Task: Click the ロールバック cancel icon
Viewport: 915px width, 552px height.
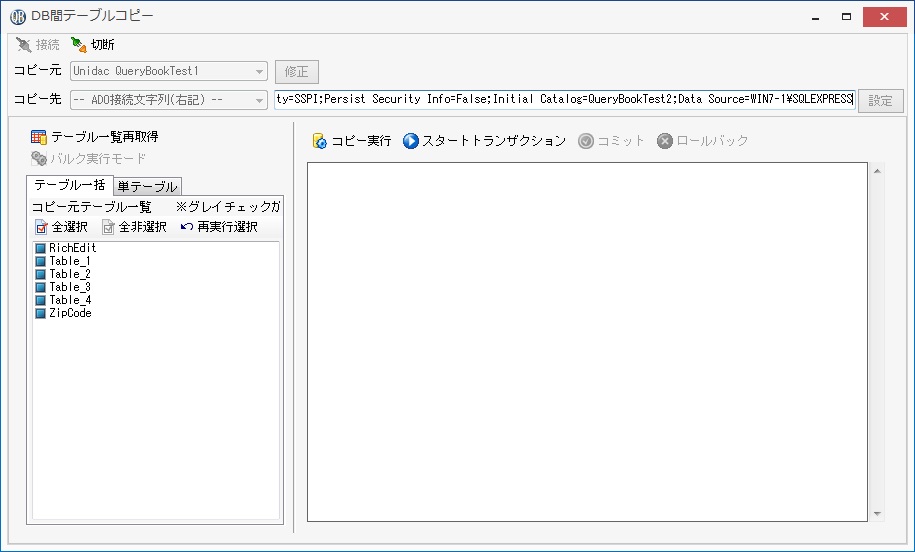Action: click(x=665, y=141)
